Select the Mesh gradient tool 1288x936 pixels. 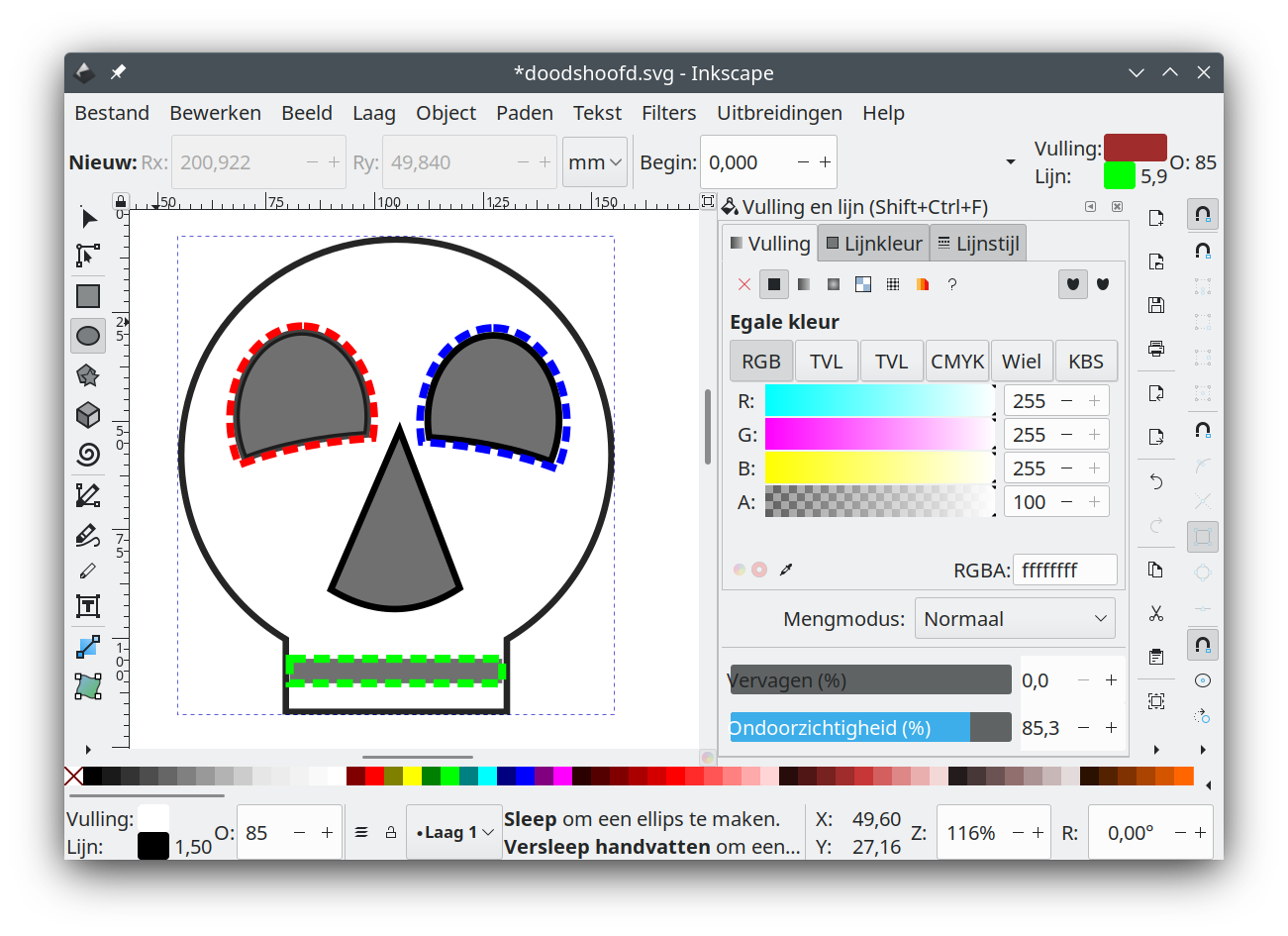click(x=88, y=686)
